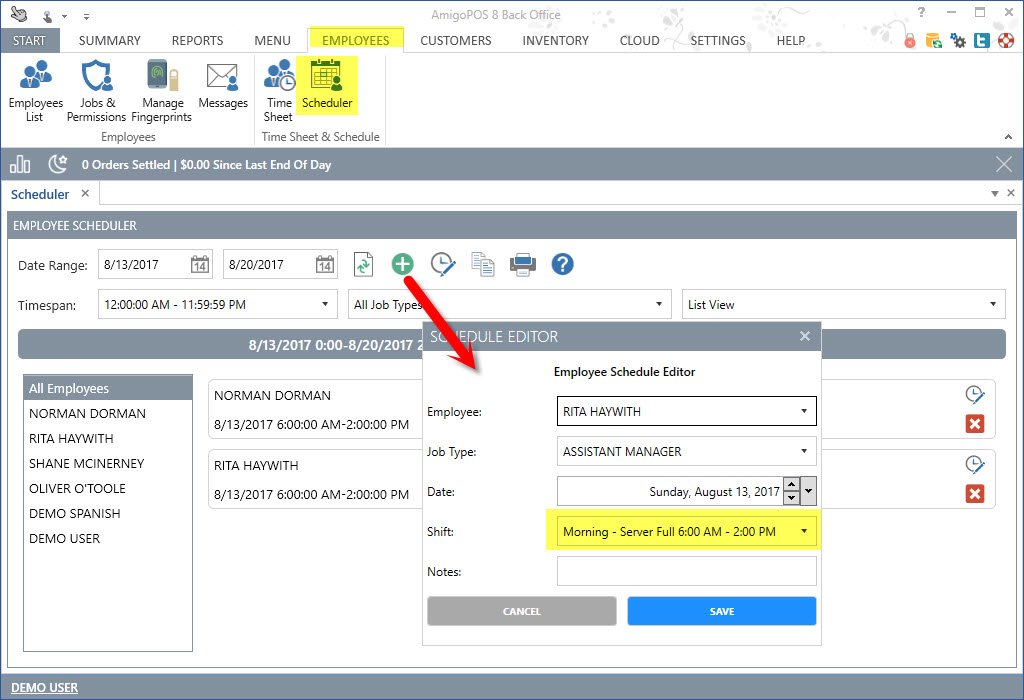Screen dimensions: 1024x700
Task: Edit Rita Haywith's schedule entry
Action: tap(975, 464)
